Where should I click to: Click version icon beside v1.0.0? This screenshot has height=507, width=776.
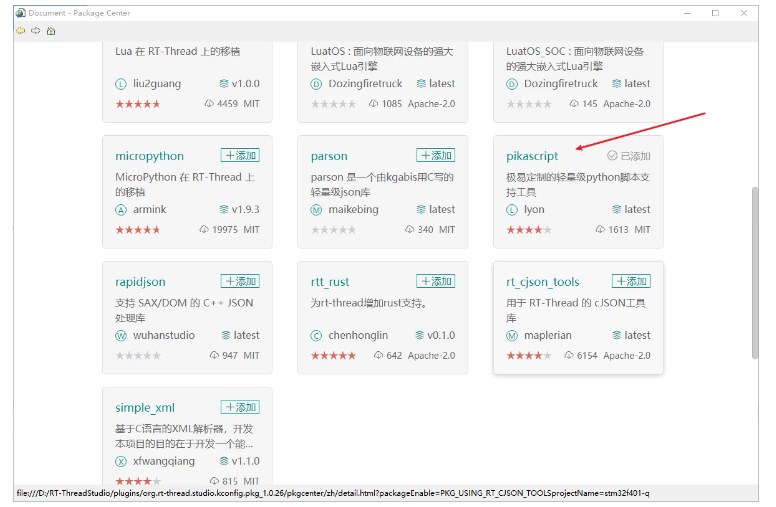224,84
